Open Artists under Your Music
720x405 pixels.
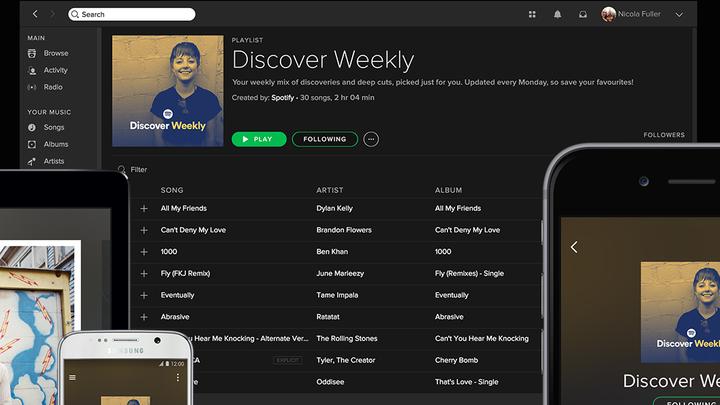point(54,161)
